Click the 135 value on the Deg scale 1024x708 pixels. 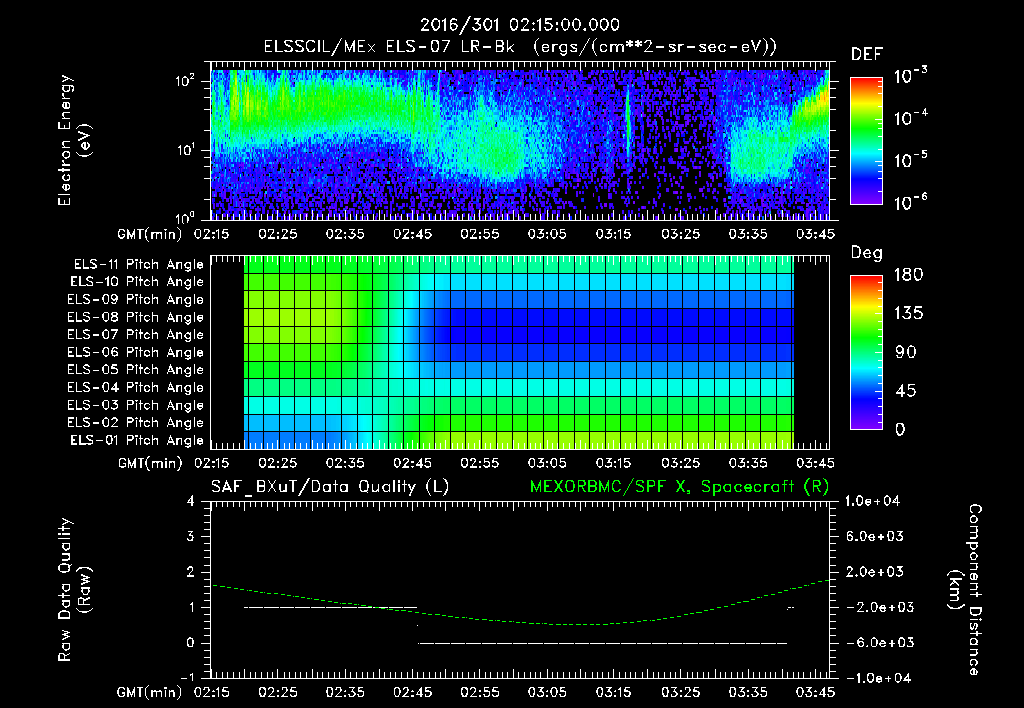(x=908, y=314)
